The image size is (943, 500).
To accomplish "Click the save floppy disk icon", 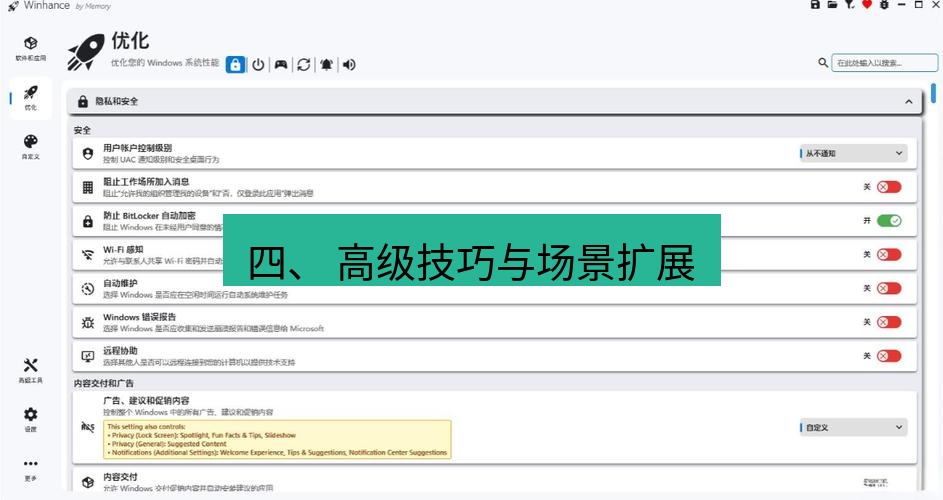I will click(815, 5).
